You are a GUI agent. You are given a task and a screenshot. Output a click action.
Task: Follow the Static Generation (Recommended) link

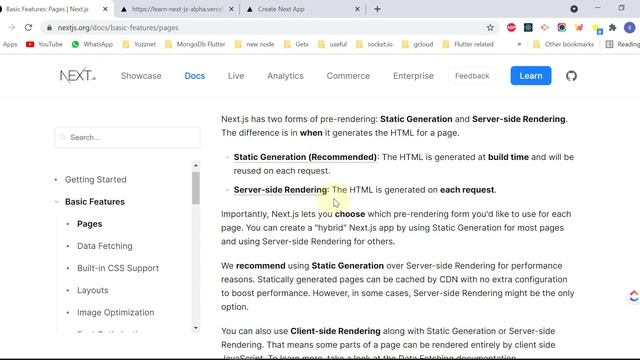(305, 157)
